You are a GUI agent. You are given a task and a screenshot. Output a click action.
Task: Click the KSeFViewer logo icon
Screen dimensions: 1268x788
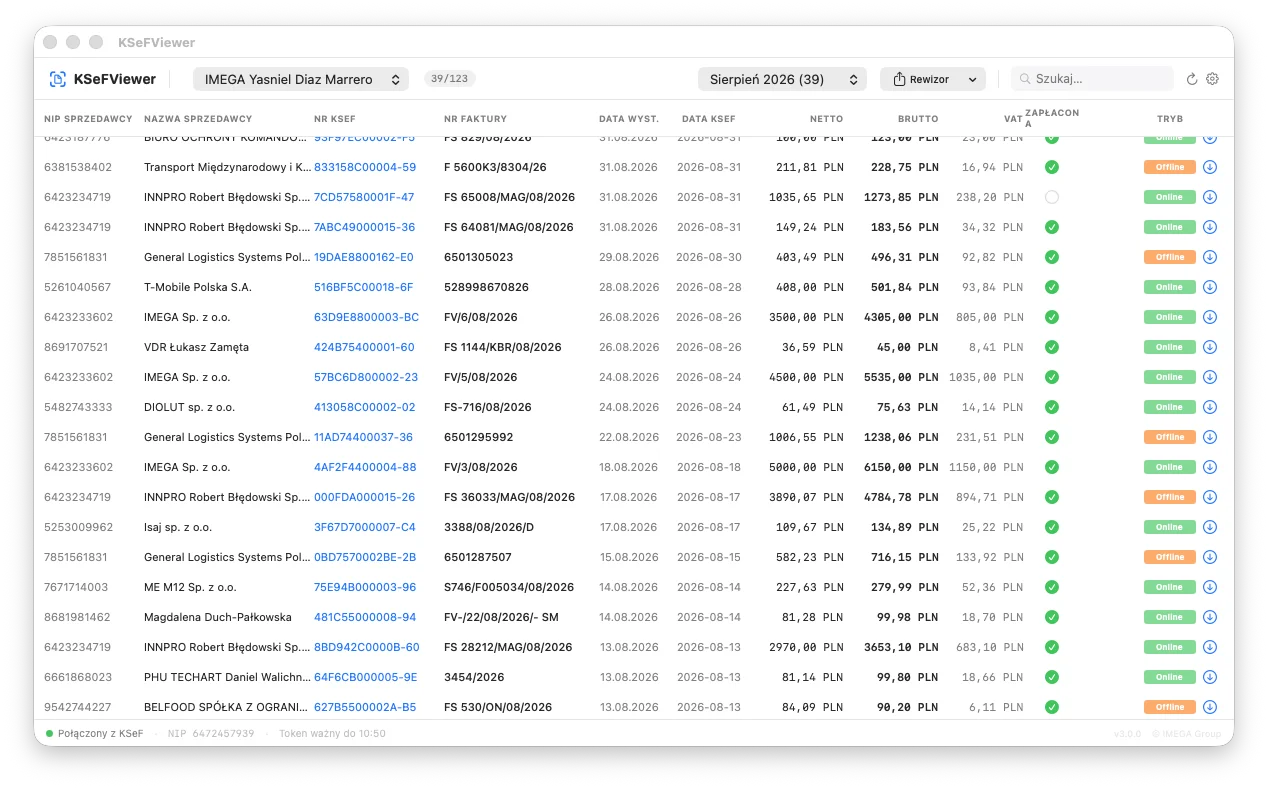(x=58, y=79)
